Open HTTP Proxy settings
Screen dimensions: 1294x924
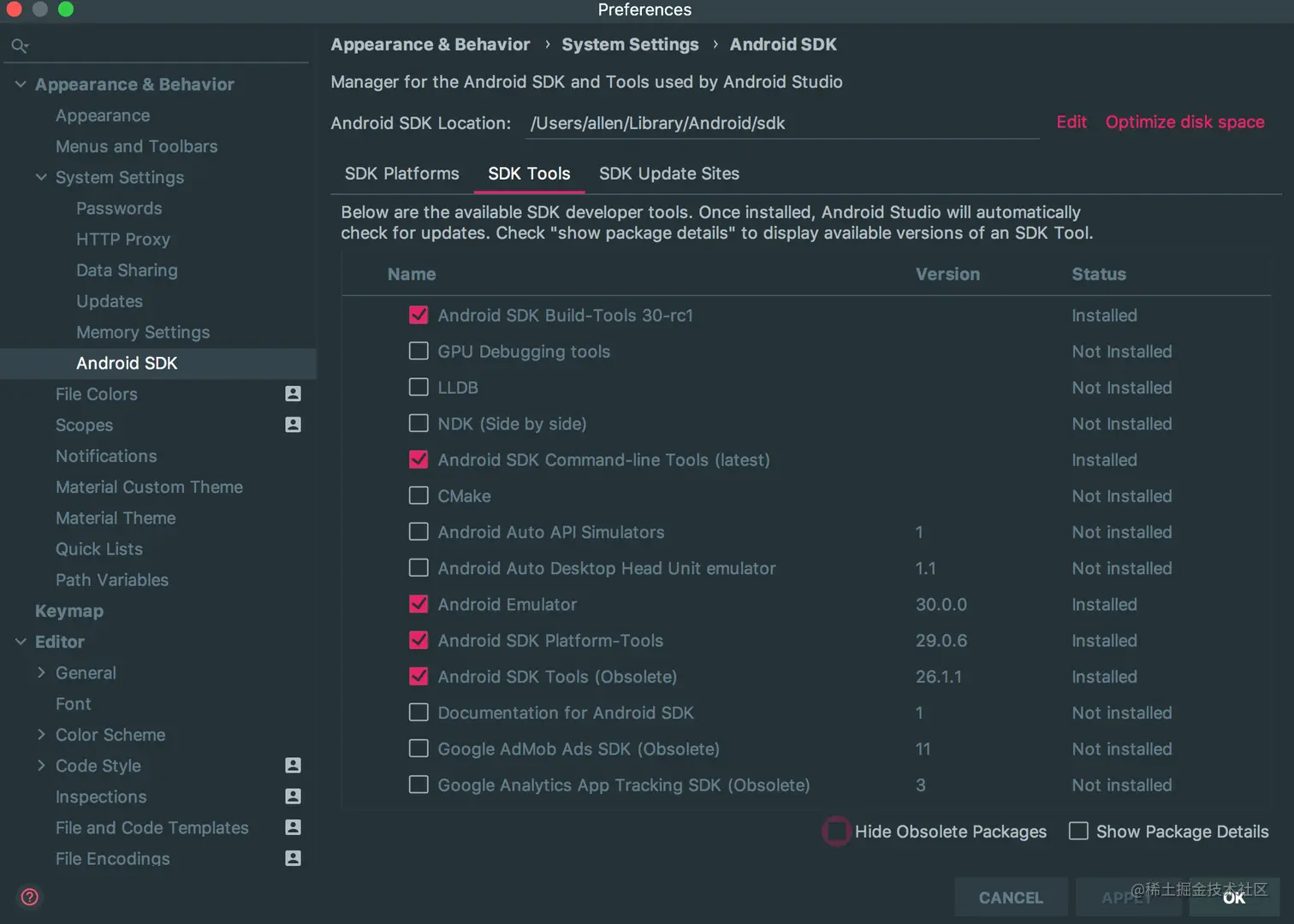tap(123, 240)
